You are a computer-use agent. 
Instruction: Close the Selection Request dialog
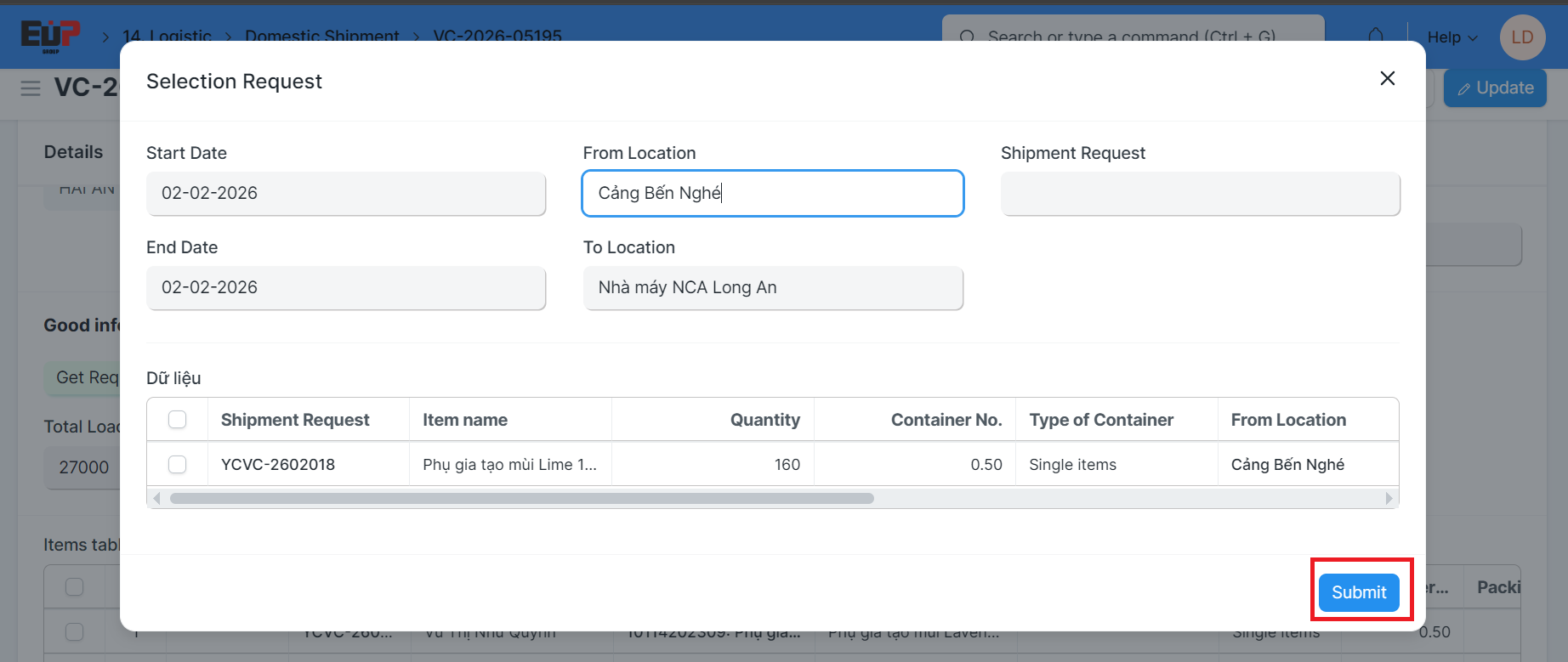pyautogui.click(x=1387, y=78)
